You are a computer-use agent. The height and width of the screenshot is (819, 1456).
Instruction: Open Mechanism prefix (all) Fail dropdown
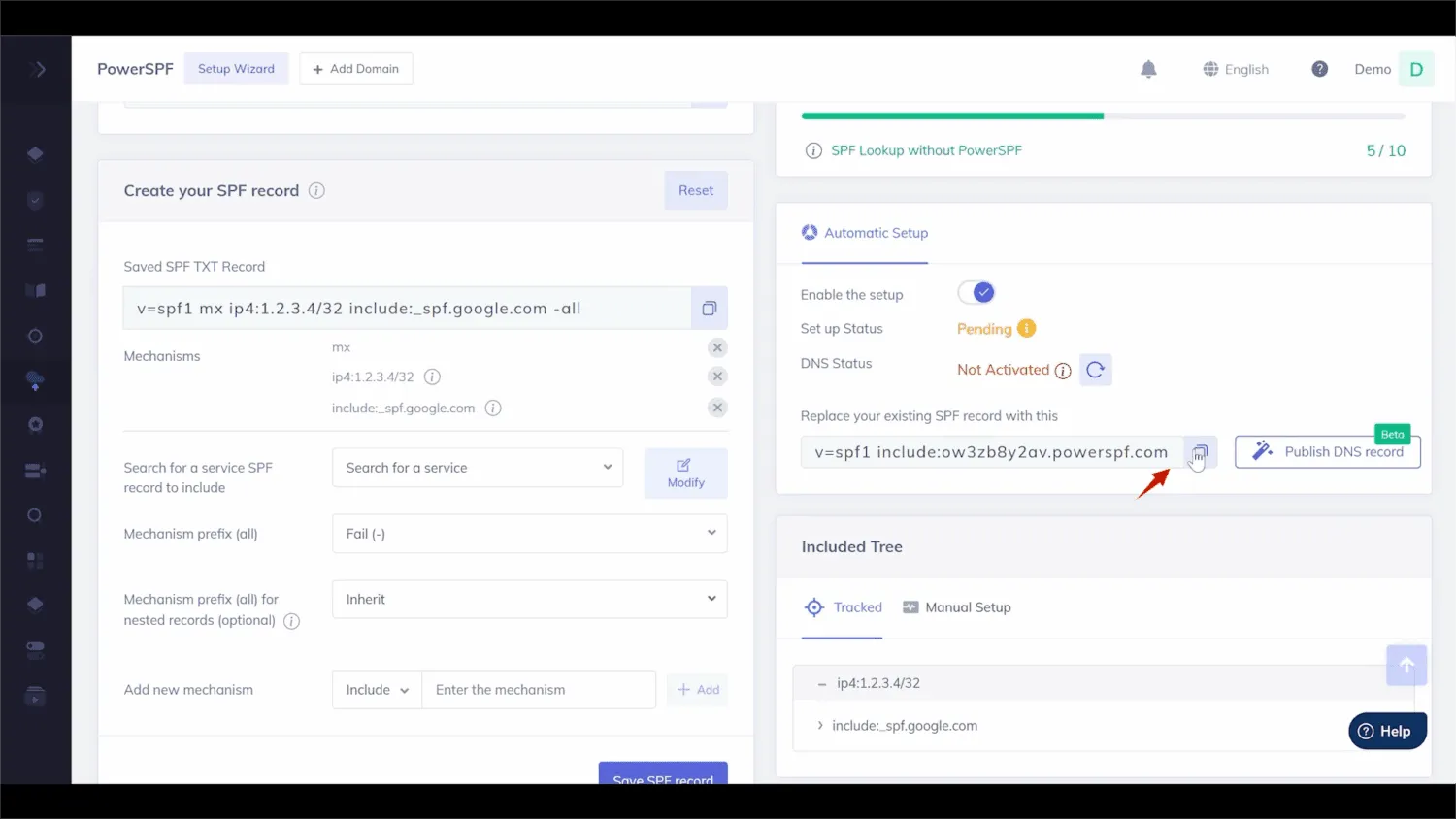[529, 534]
